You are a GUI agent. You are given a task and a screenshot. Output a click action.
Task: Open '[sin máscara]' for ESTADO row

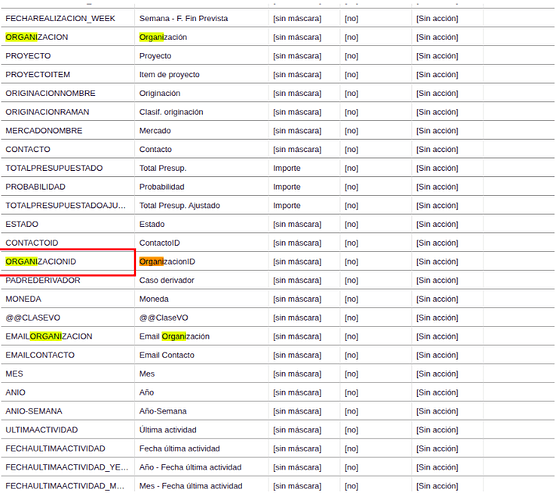click(x=297, y=225)
